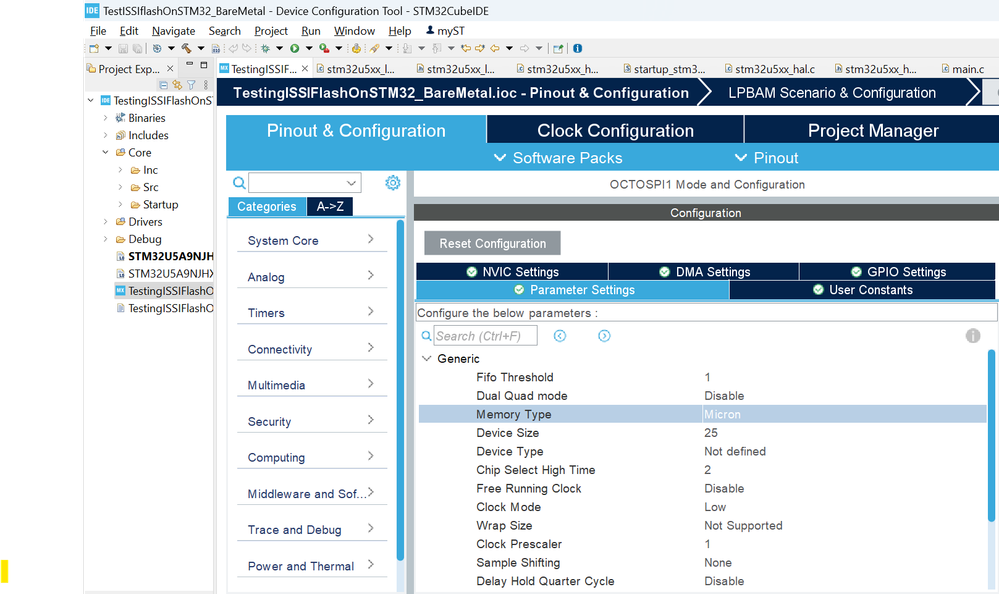Expand the Includes tree node
Screen dimensions: 999x594
[x=105, y=135]
